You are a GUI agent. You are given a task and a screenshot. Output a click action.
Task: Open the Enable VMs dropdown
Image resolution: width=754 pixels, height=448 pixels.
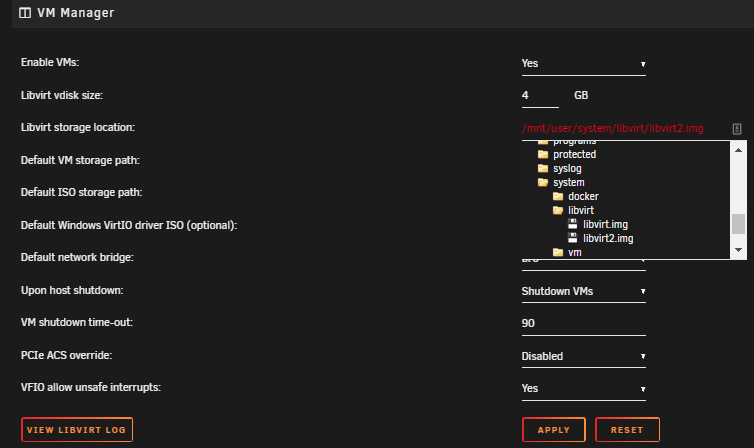583,64
